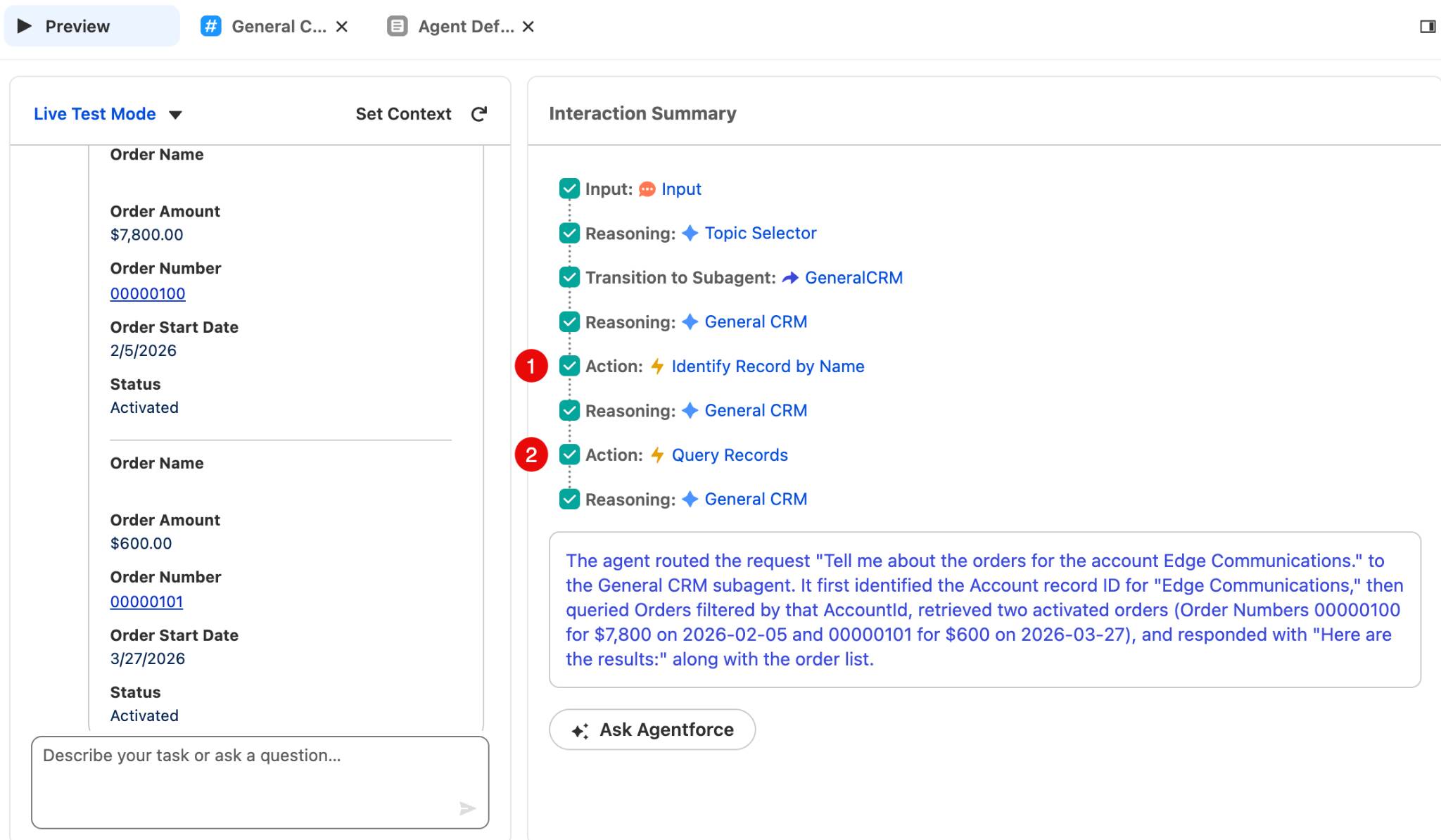Close the Agent Def... tab
This screenshot has height=840, width=1441.
(x=528, y=26)
